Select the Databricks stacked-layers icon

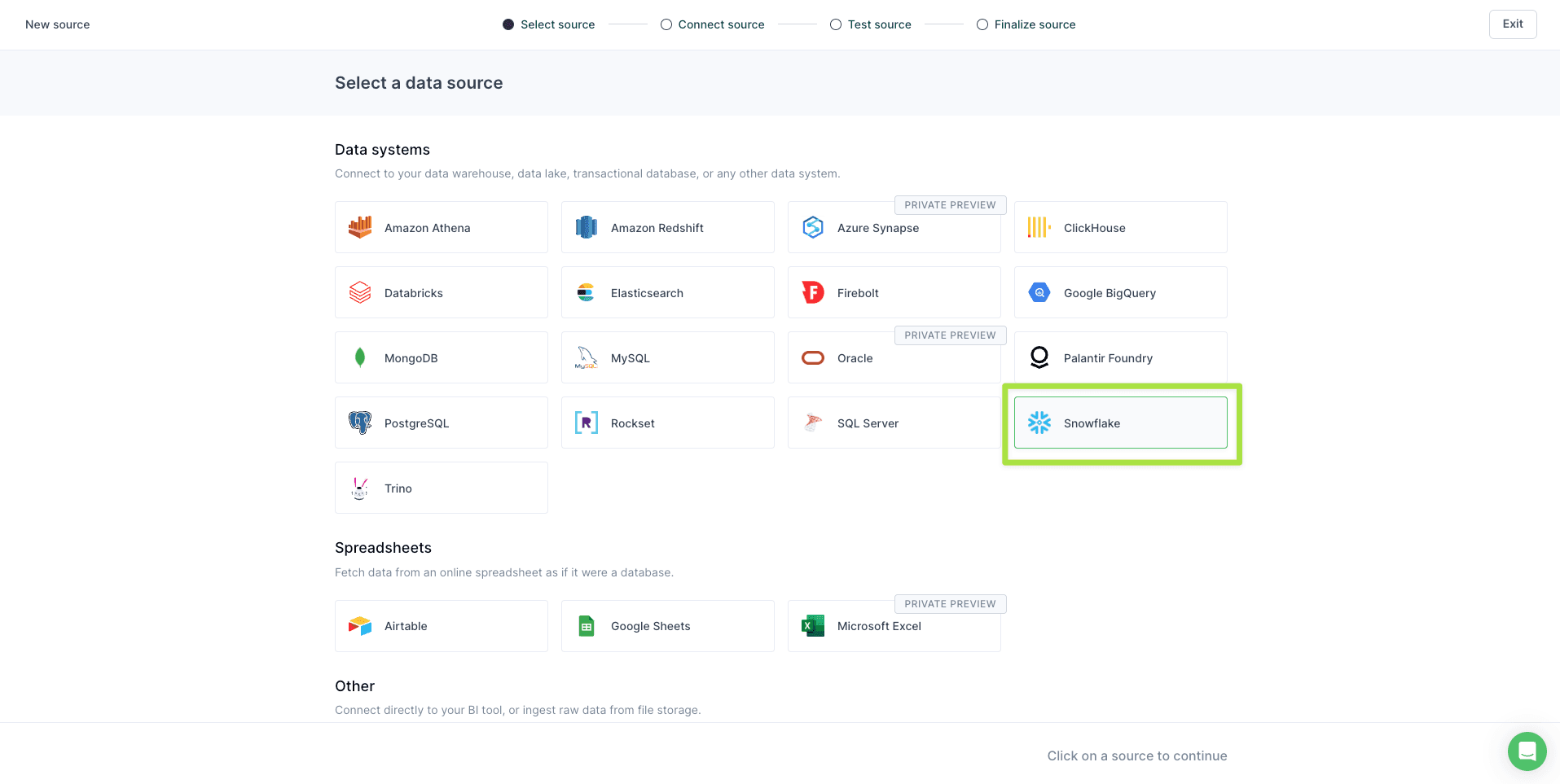(359, 292)
